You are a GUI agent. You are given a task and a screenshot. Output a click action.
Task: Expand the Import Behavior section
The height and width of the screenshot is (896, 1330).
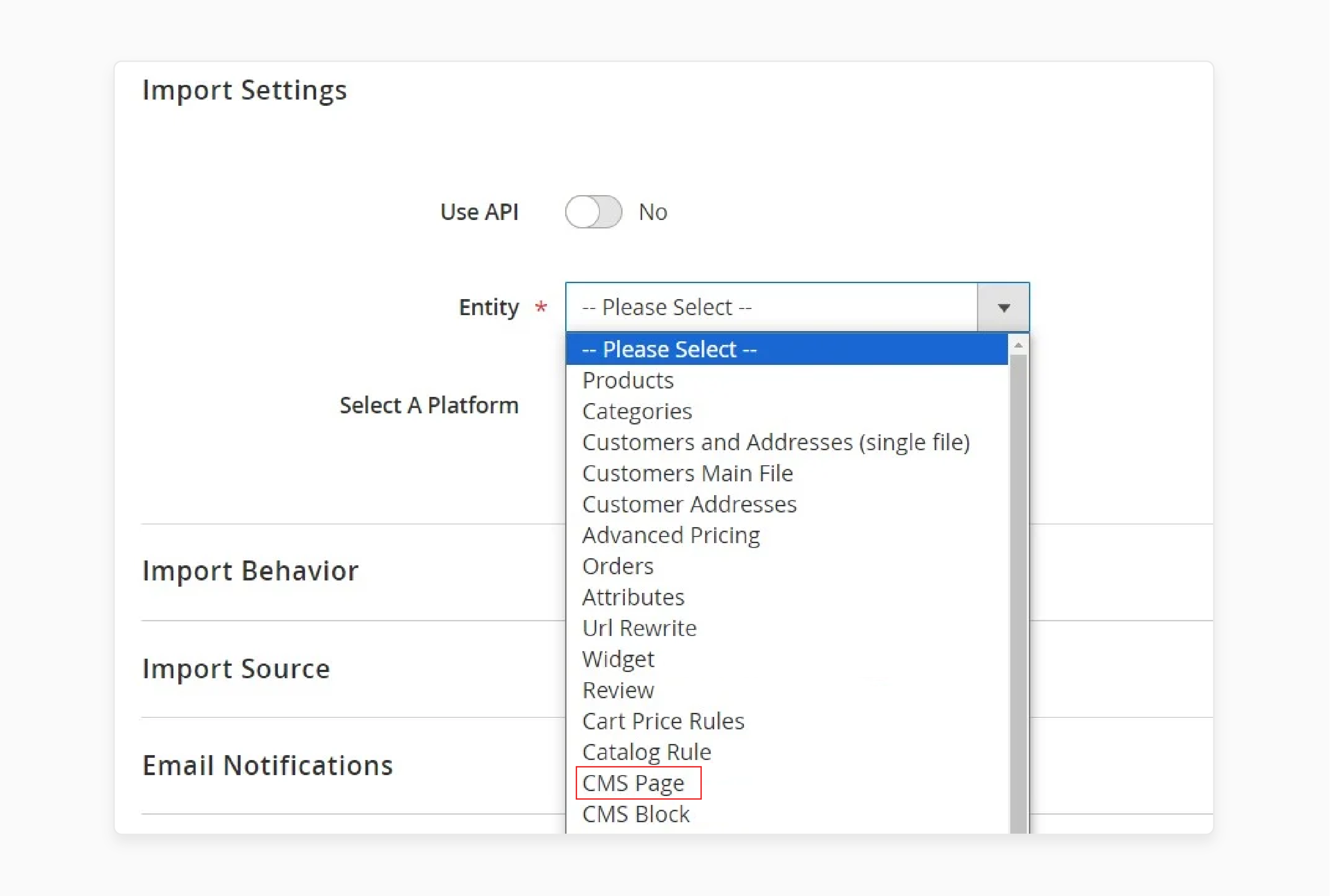(x=250, y=571)
